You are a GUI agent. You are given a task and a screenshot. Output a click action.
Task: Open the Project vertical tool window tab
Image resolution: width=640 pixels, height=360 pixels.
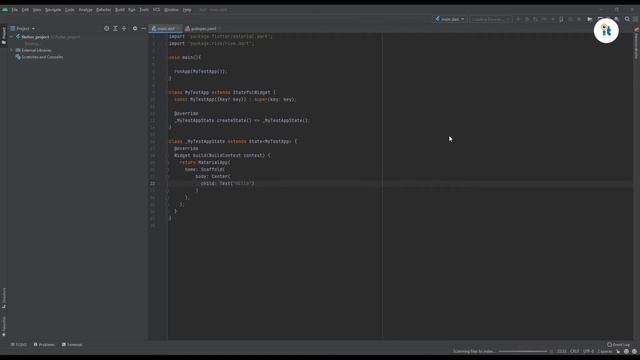click(x=4, y=36)
